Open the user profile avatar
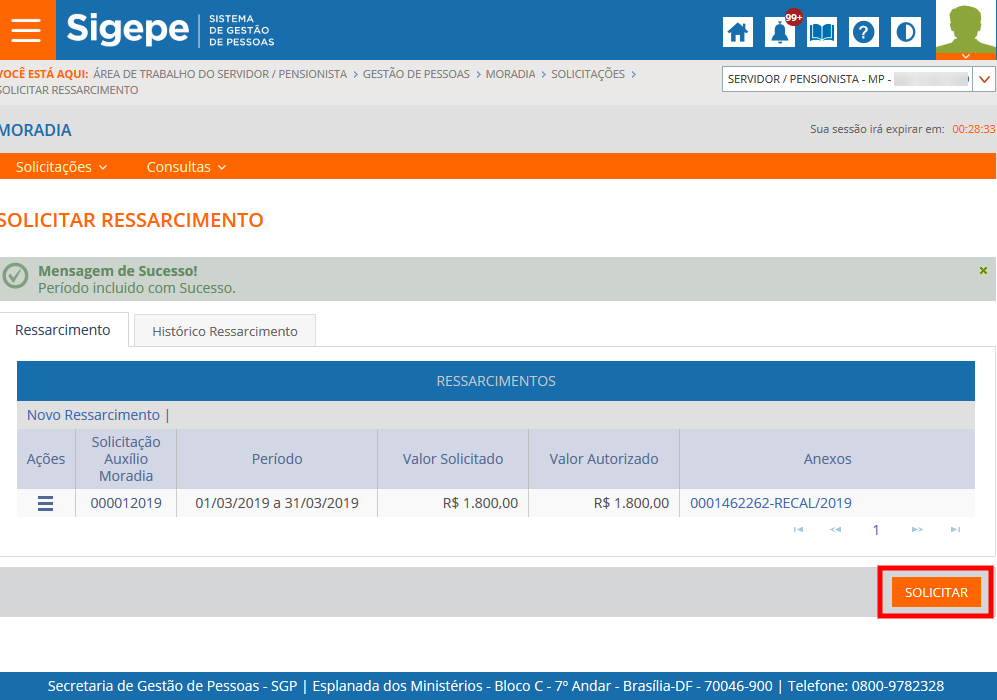 (x=965, y=30)
